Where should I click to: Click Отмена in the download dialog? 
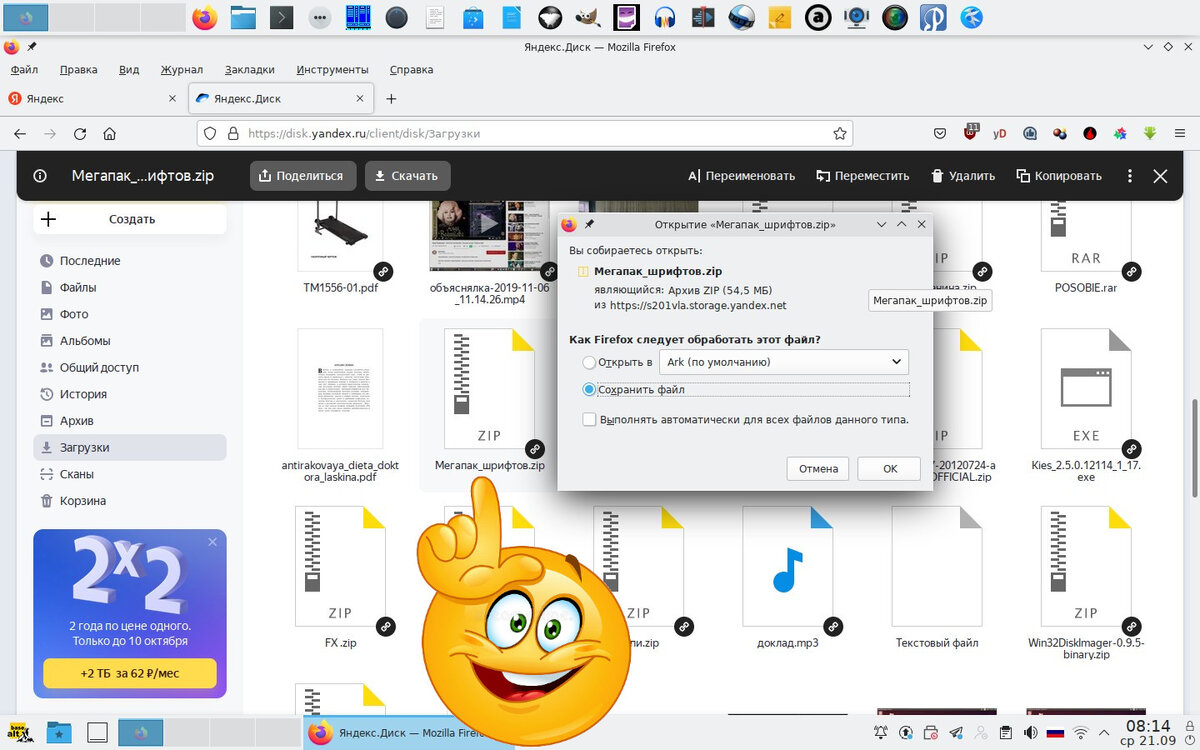pyautogui.click(x=818, y=468)
